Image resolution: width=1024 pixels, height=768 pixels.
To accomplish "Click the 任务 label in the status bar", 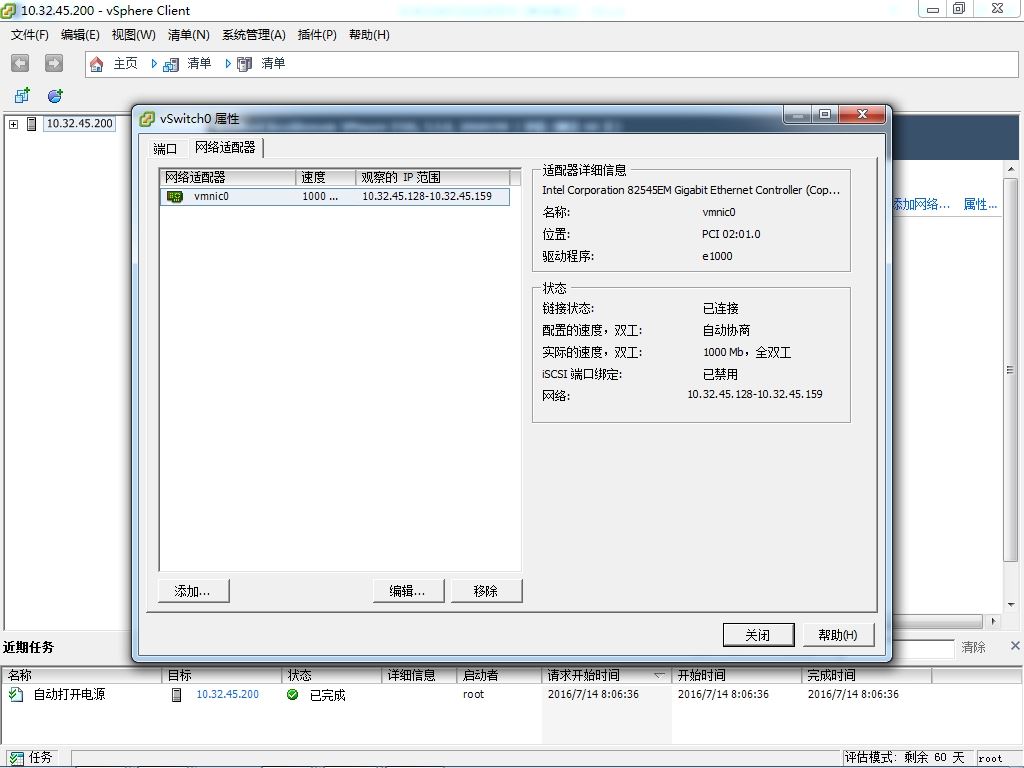I will coord(40,758).
